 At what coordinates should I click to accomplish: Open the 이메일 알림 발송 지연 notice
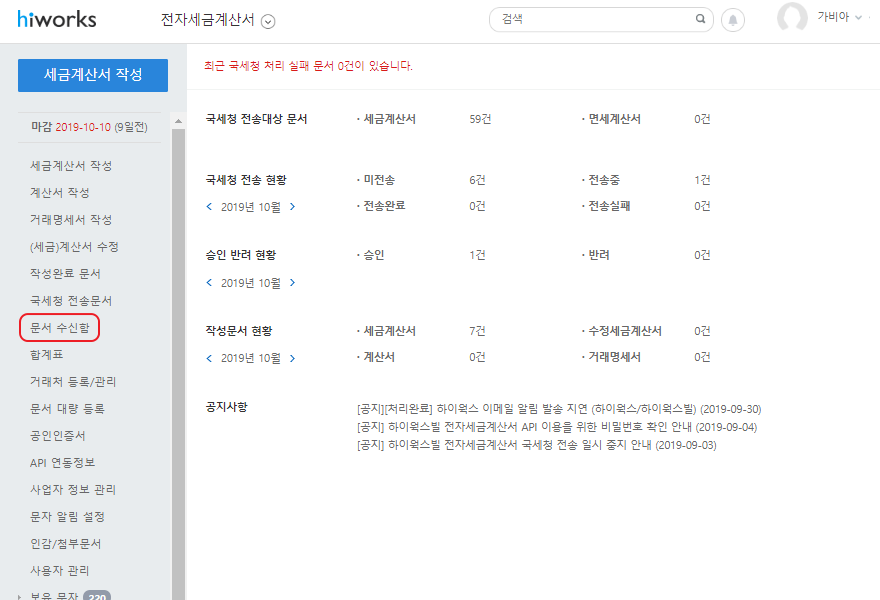point(558,409)
